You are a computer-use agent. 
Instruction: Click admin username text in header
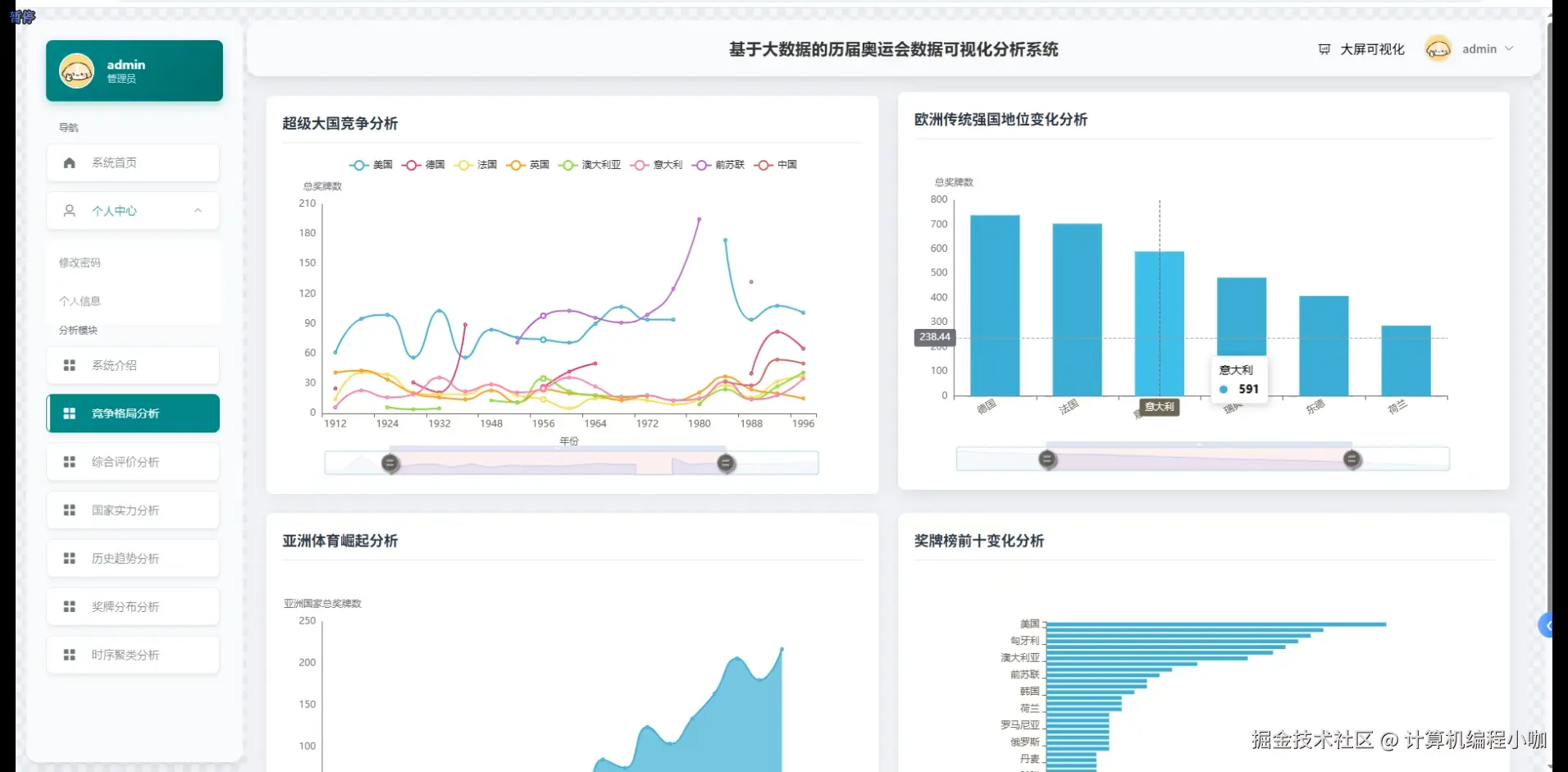click(1479, 49)
